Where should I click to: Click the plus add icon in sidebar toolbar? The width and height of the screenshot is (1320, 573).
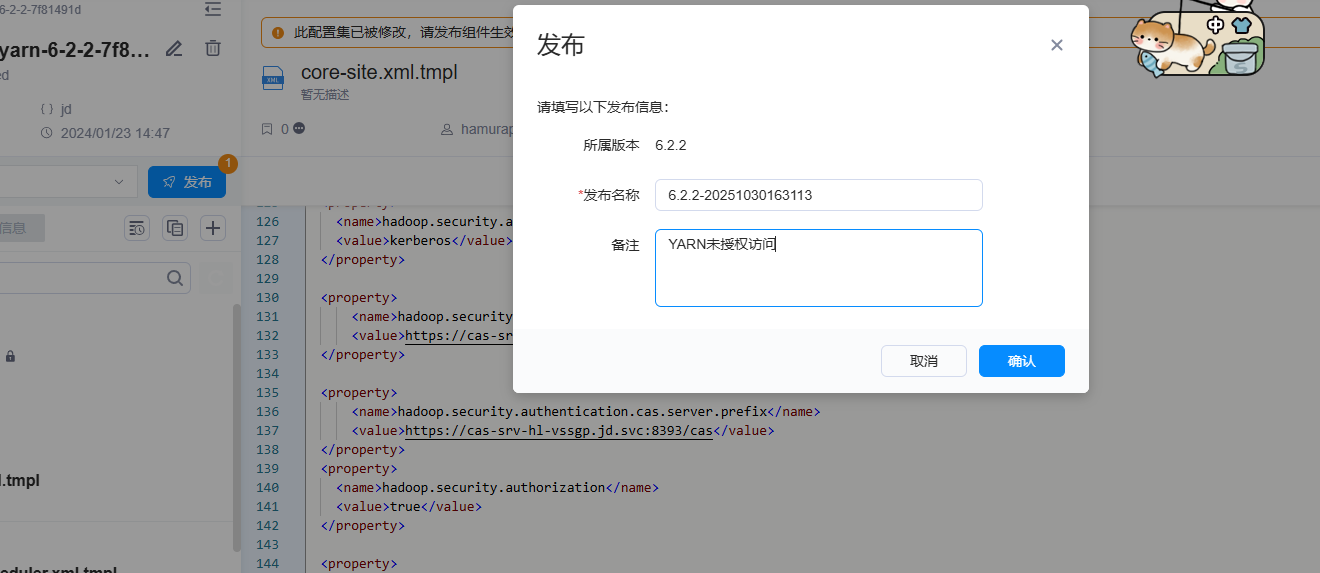point(213,228)
